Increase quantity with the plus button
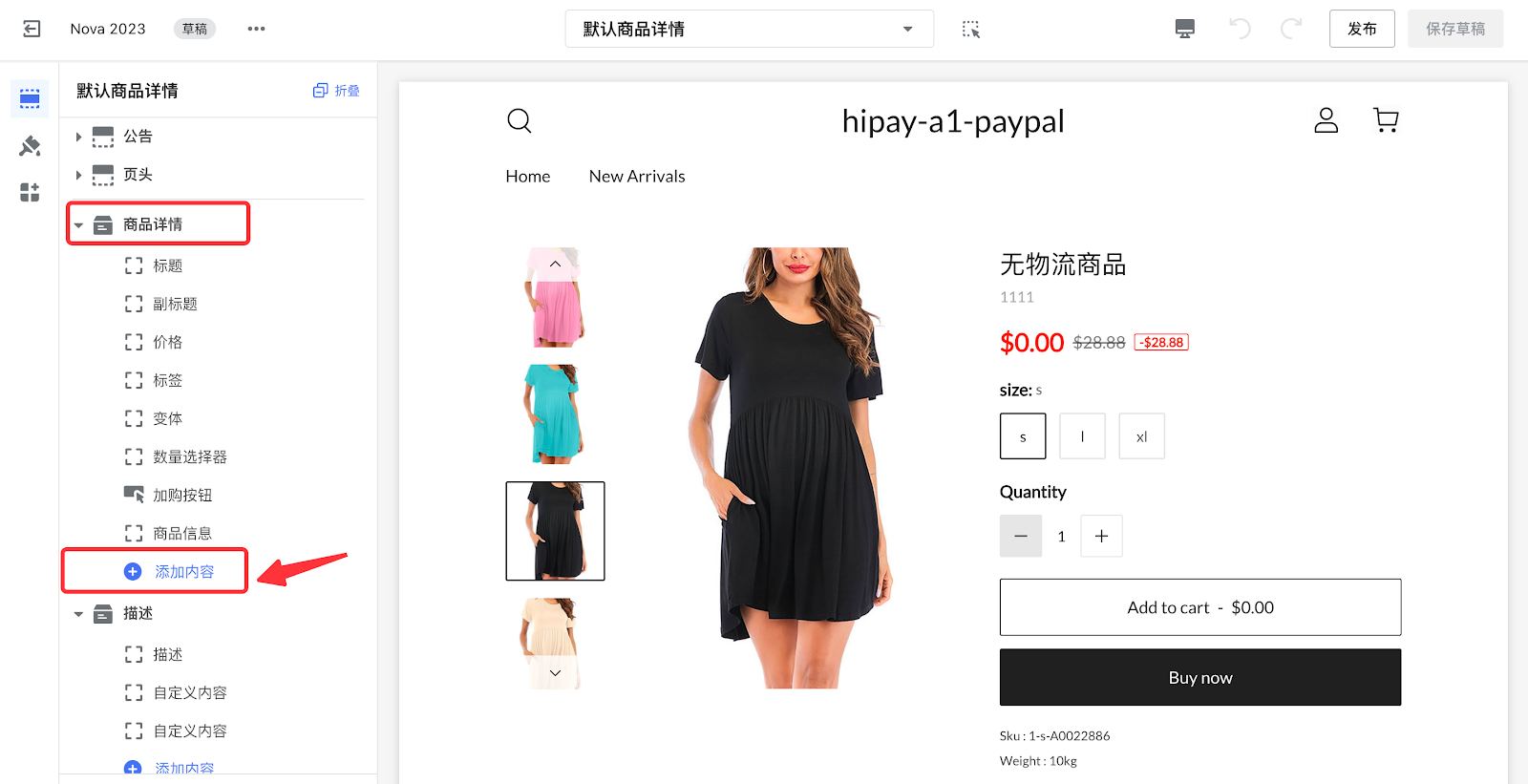The width and height of the screenshot is (1528, 784). (1101, 536)
